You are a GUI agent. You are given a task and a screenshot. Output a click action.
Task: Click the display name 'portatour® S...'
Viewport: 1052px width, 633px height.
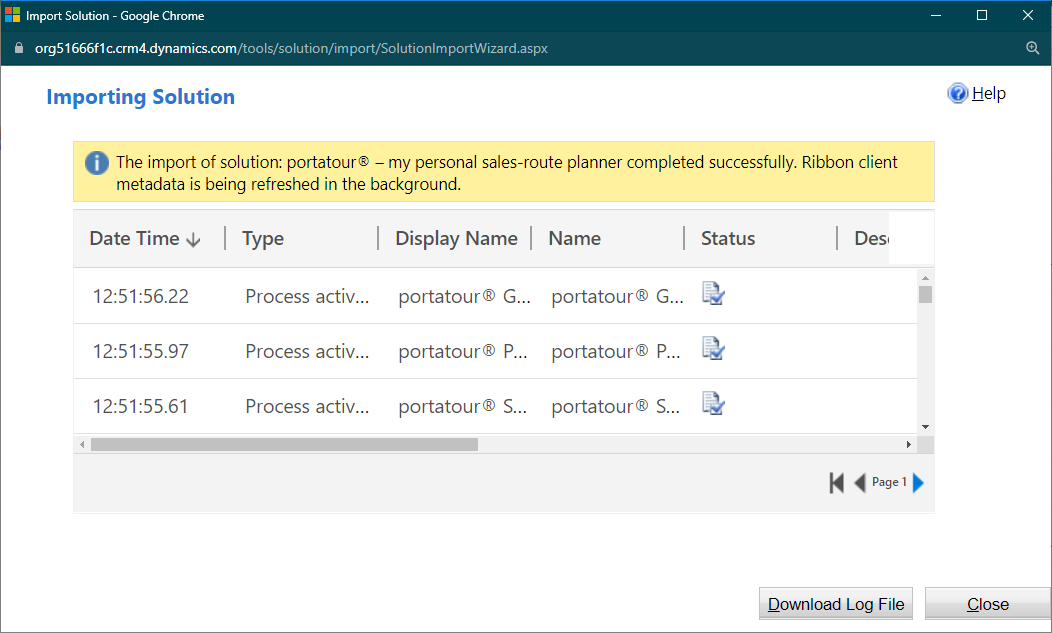[463, 406]
